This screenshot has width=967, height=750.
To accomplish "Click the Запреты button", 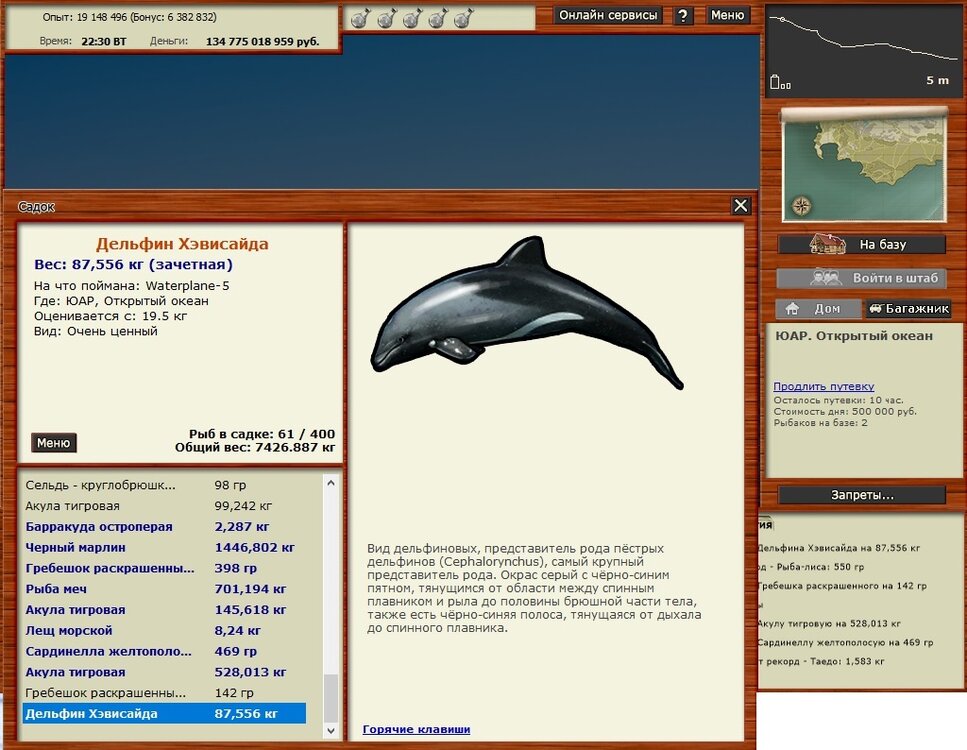I will coord(862,495).
